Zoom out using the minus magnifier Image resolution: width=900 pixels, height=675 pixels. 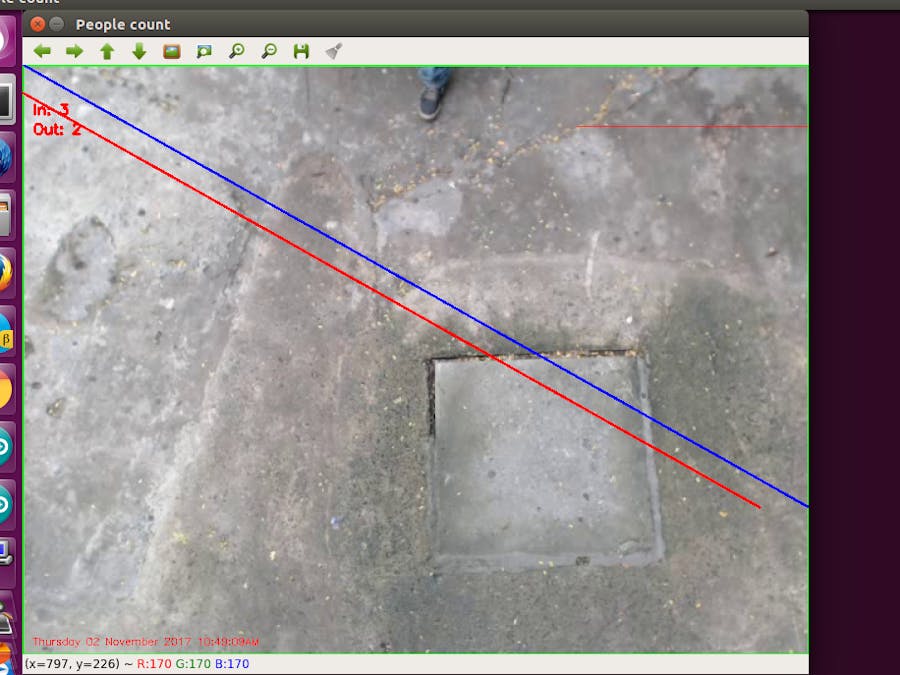pyautogui.click(x=269, y=49)
